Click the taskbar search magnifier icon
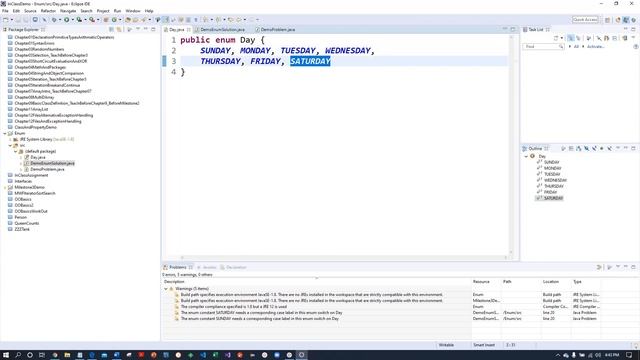The height and width of the screenshot is (360, 640). [18, 355]
